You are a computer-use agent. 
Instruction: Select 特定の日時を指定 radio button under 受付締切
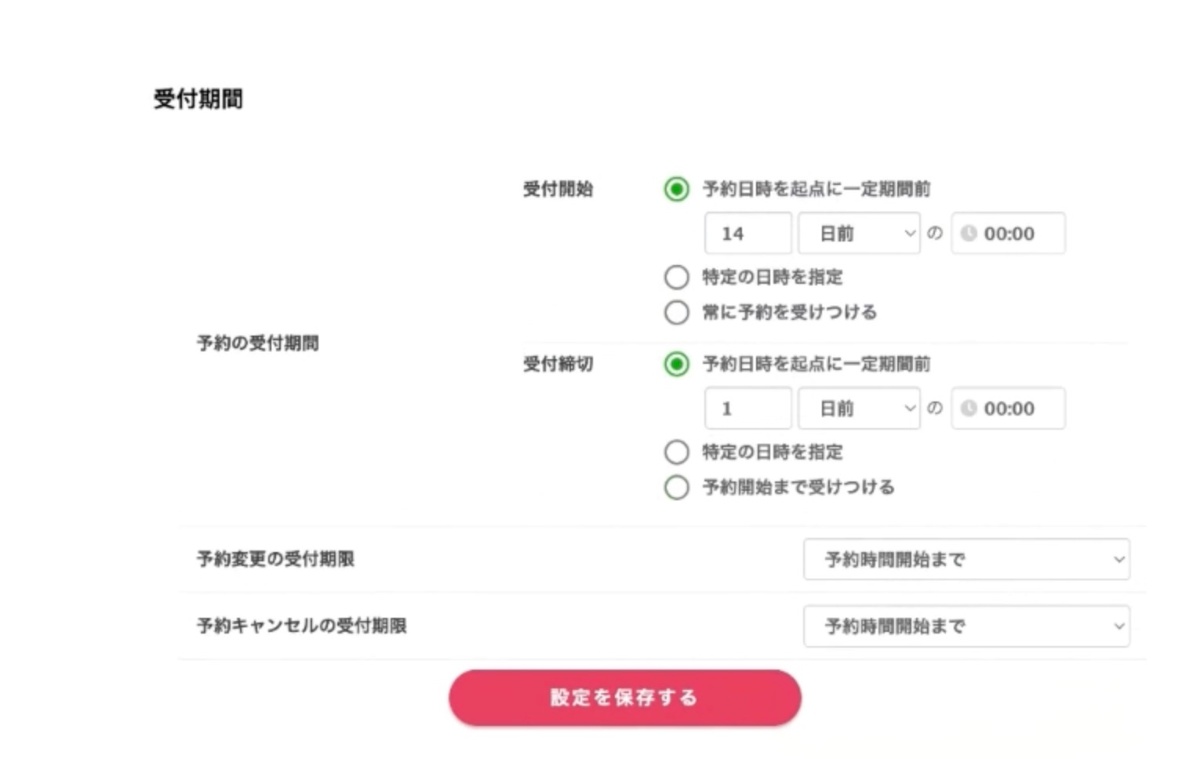pyautogui.click(x=677, y=453)
